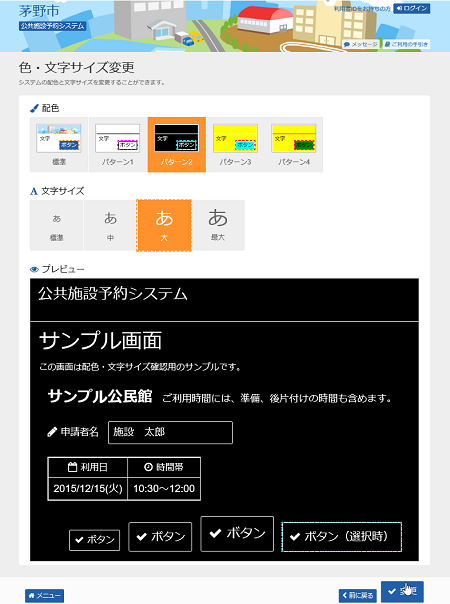Click the login arrow icon on ログイン
Viewport: 450px width, 604px height.
400,8
